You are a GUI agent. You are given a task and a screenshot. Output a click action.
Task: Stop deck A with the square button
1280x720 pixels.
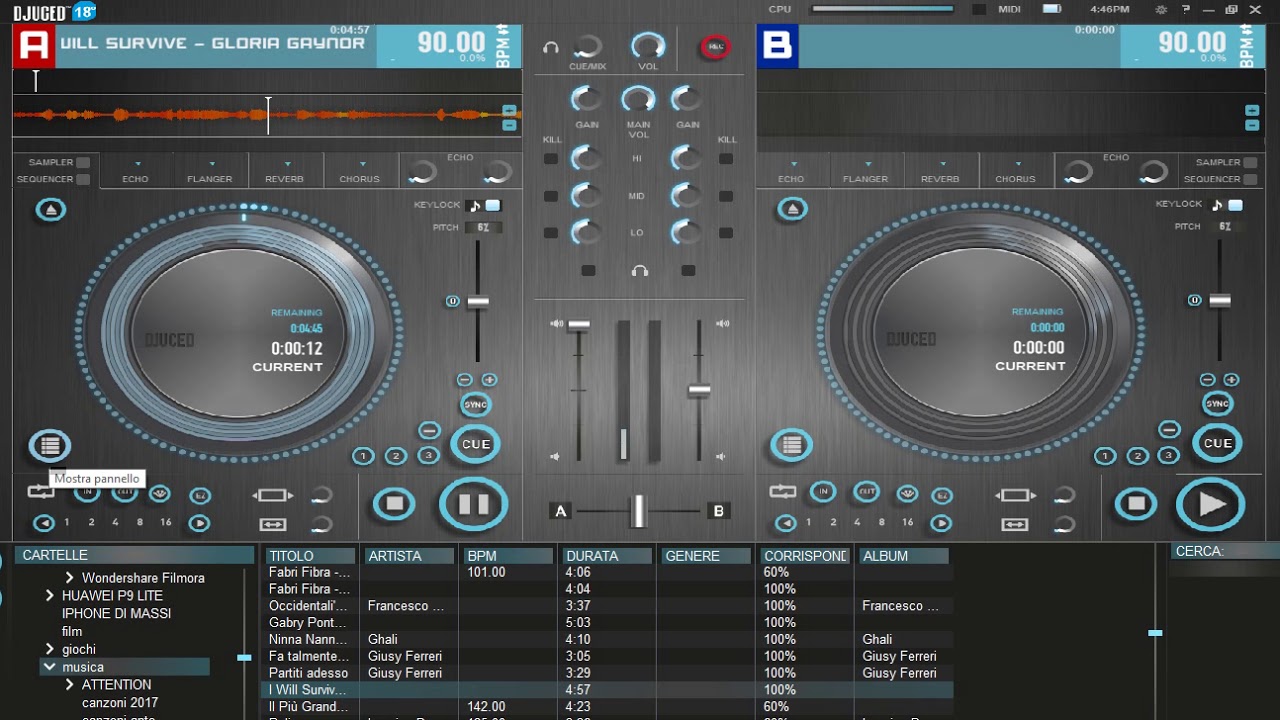coord(394,503)
